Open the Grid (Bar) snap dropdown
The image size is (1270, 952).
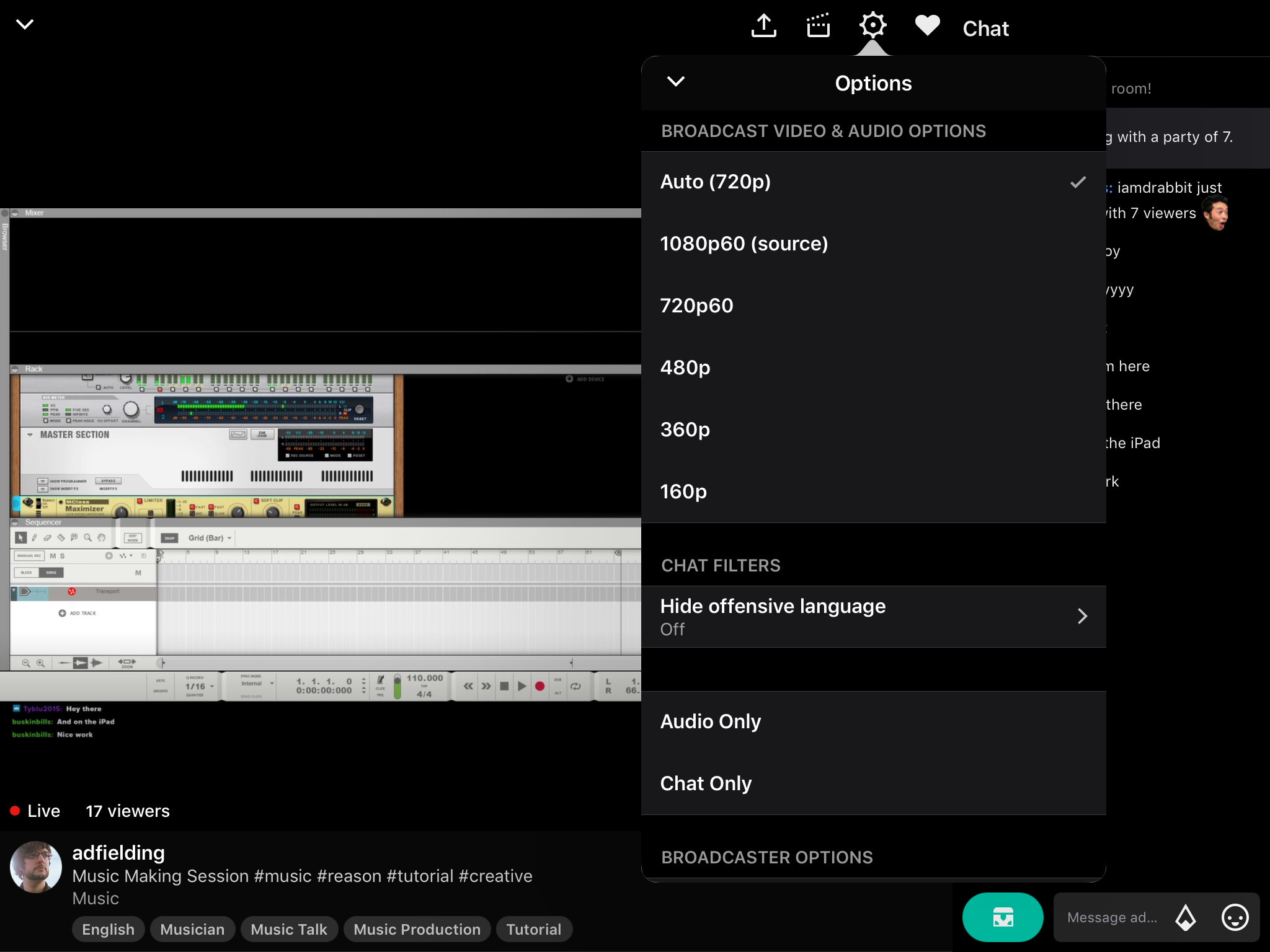click(210, 538)
